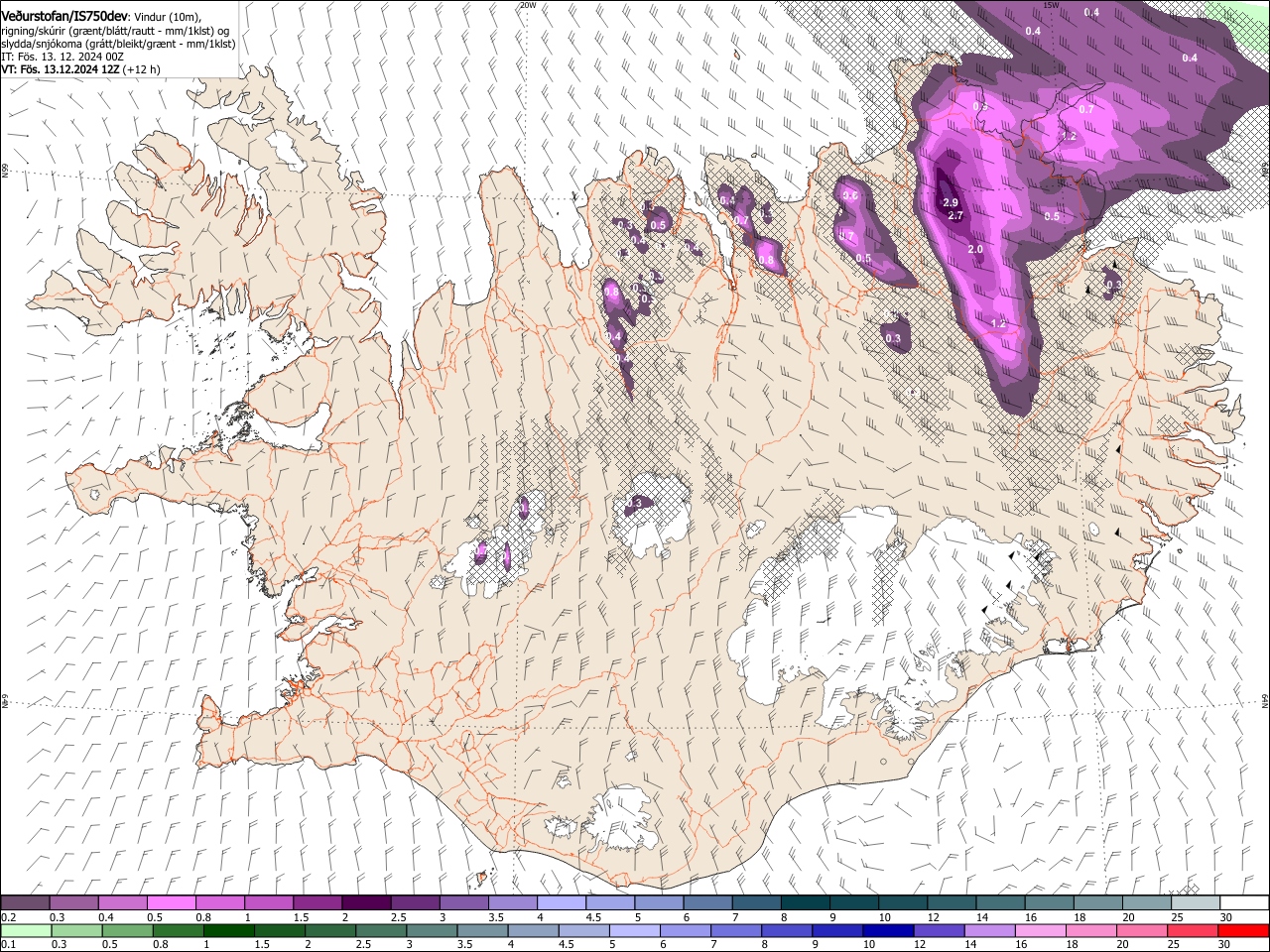Click the 0.2 label on the upper scale
Screen dimensions: 1270x952
click(8, 917)
